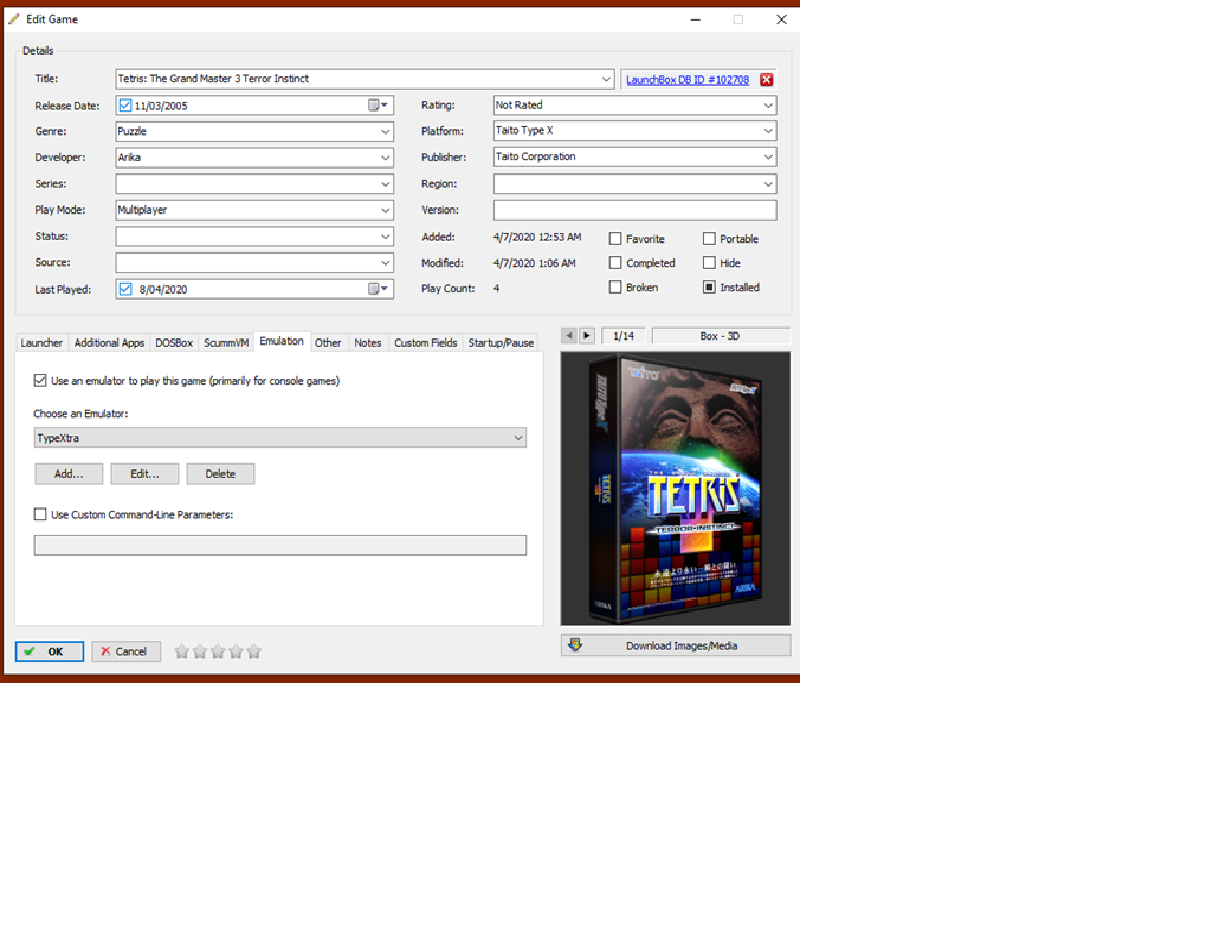Viewport: 1227px width, 940px height.
Task: Set rating to three stars
Action: [x=217, y=652]
